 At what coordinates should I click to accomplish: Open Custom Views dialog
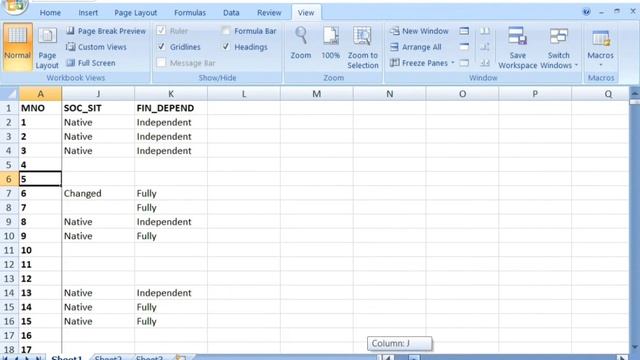point(96,47)
